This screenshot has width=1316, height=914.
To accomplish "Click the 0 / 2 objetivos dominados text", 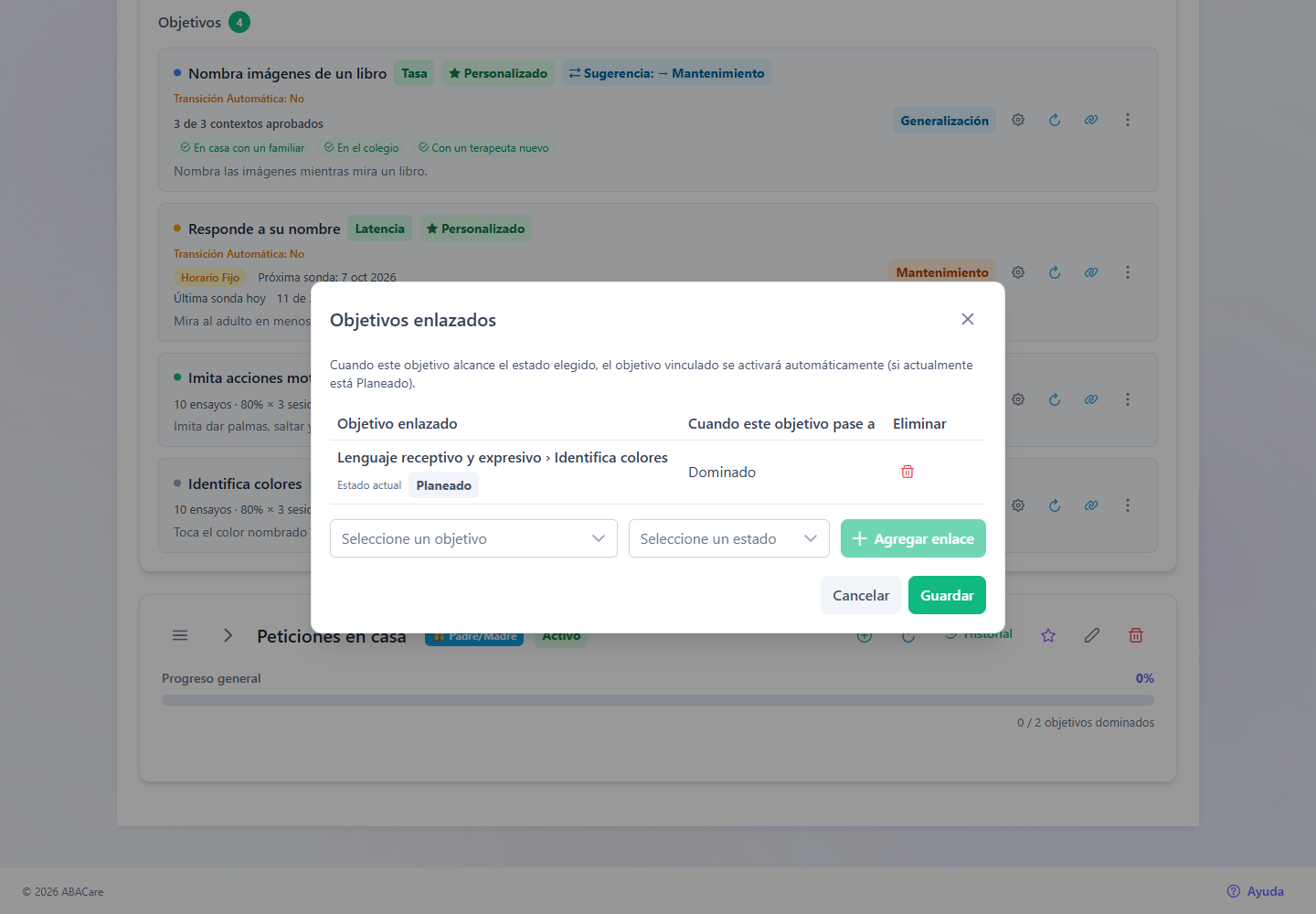I will tap(1086, 722).
